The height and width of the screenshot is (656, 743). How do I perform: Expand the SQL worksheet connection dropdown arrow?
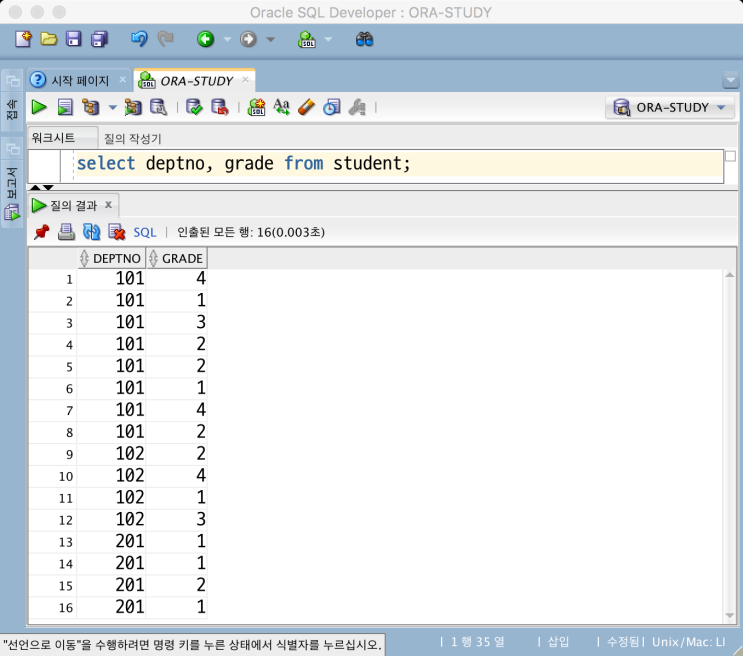point(328,39)
